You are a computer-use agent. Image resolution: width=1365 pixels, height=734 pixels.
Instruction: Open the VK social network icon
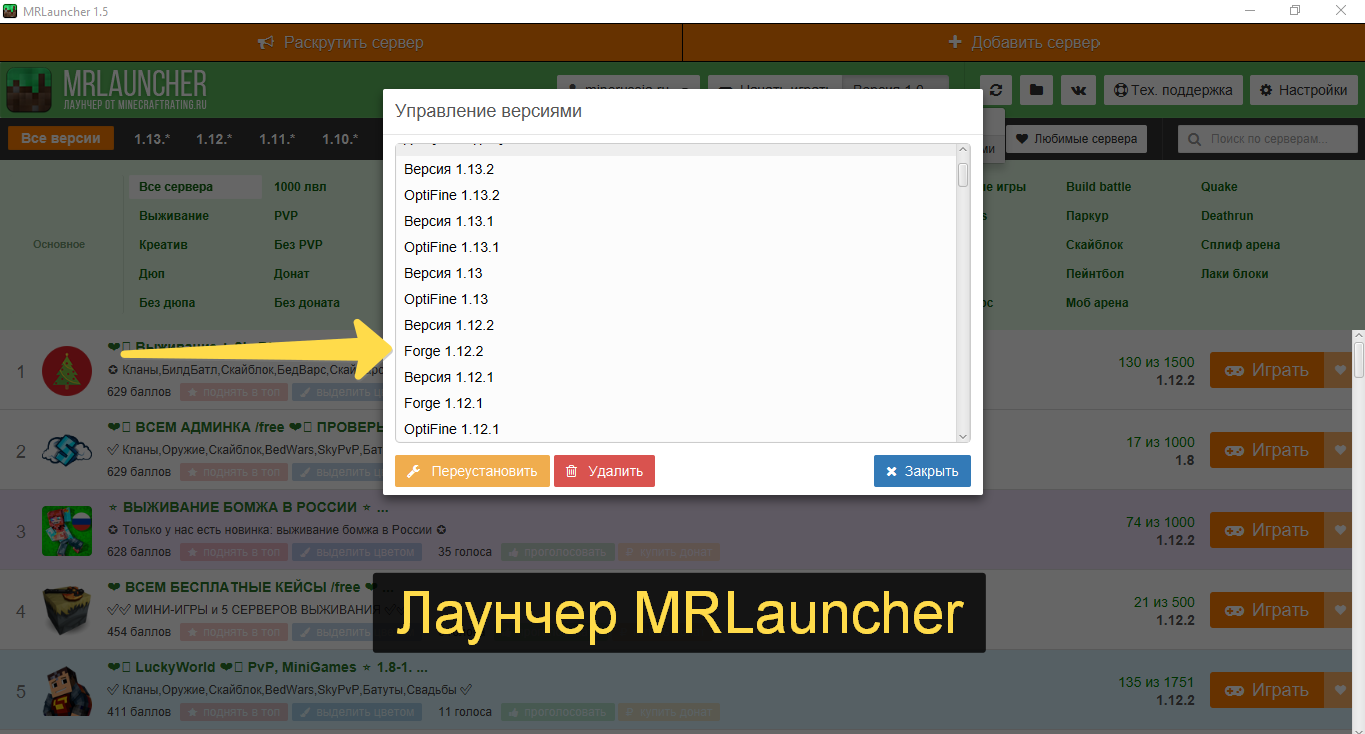click(x=1078, y=90)
